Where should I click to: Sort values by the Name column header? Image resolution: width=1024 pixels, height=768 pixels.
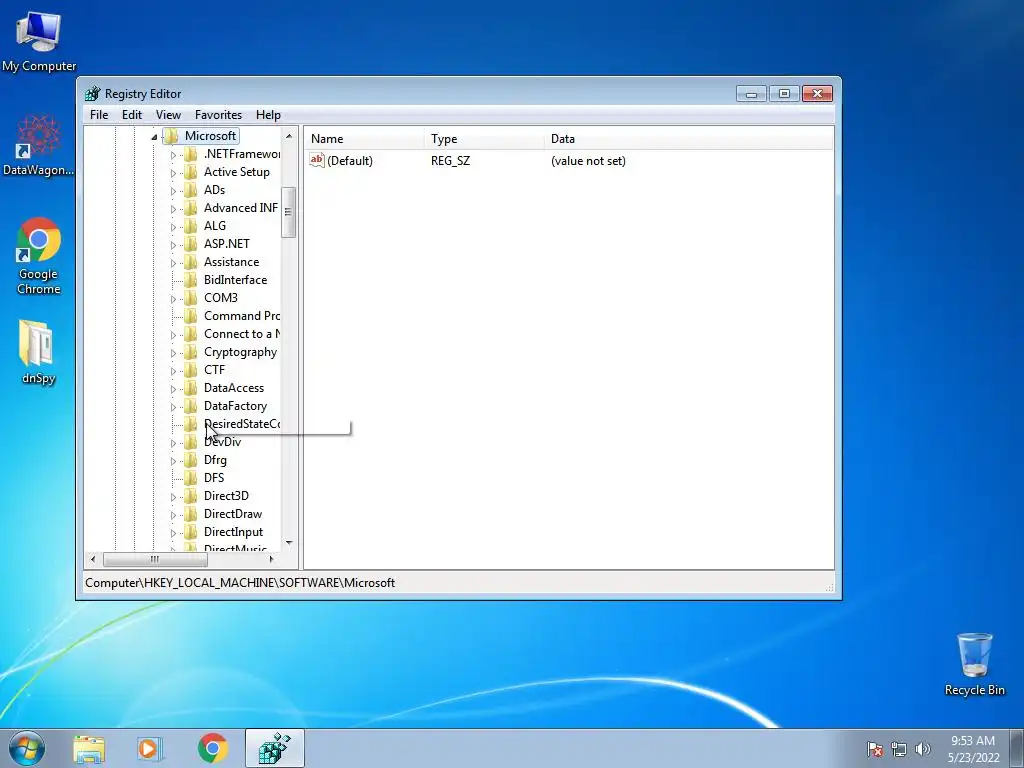364,138
